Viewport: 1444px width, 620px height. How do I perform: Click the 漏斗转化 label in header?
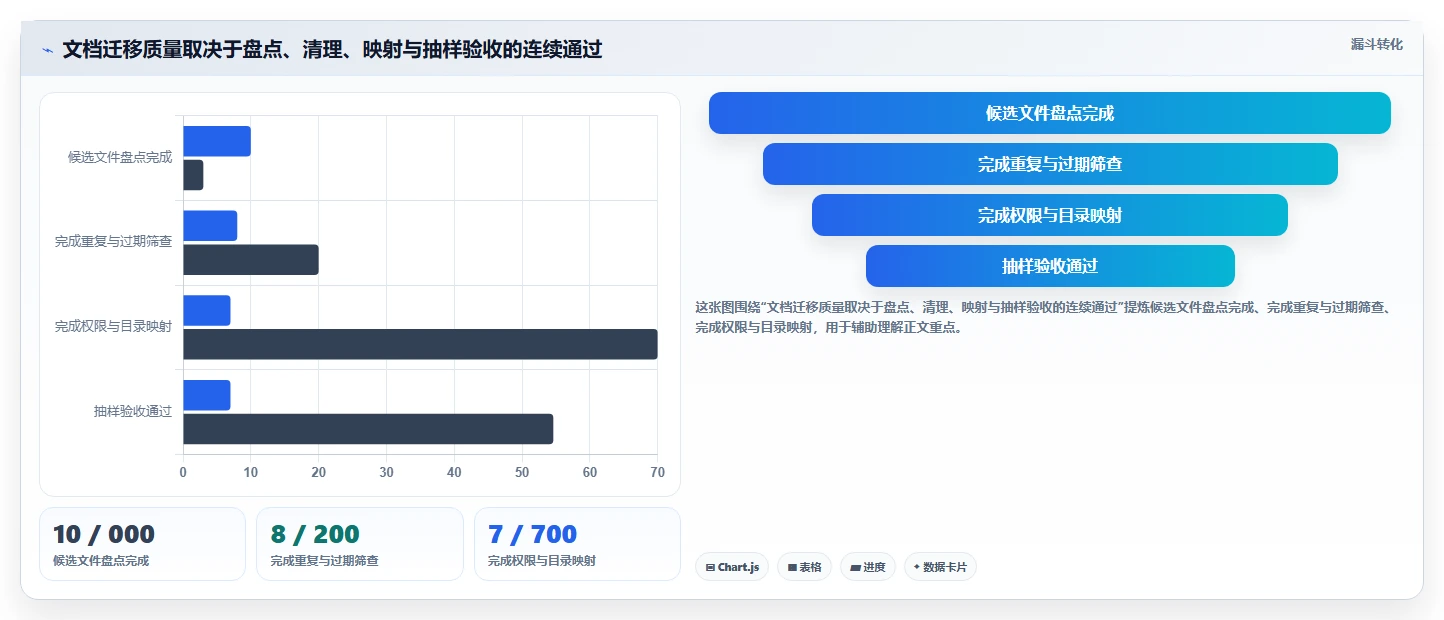coord(1376,45)
